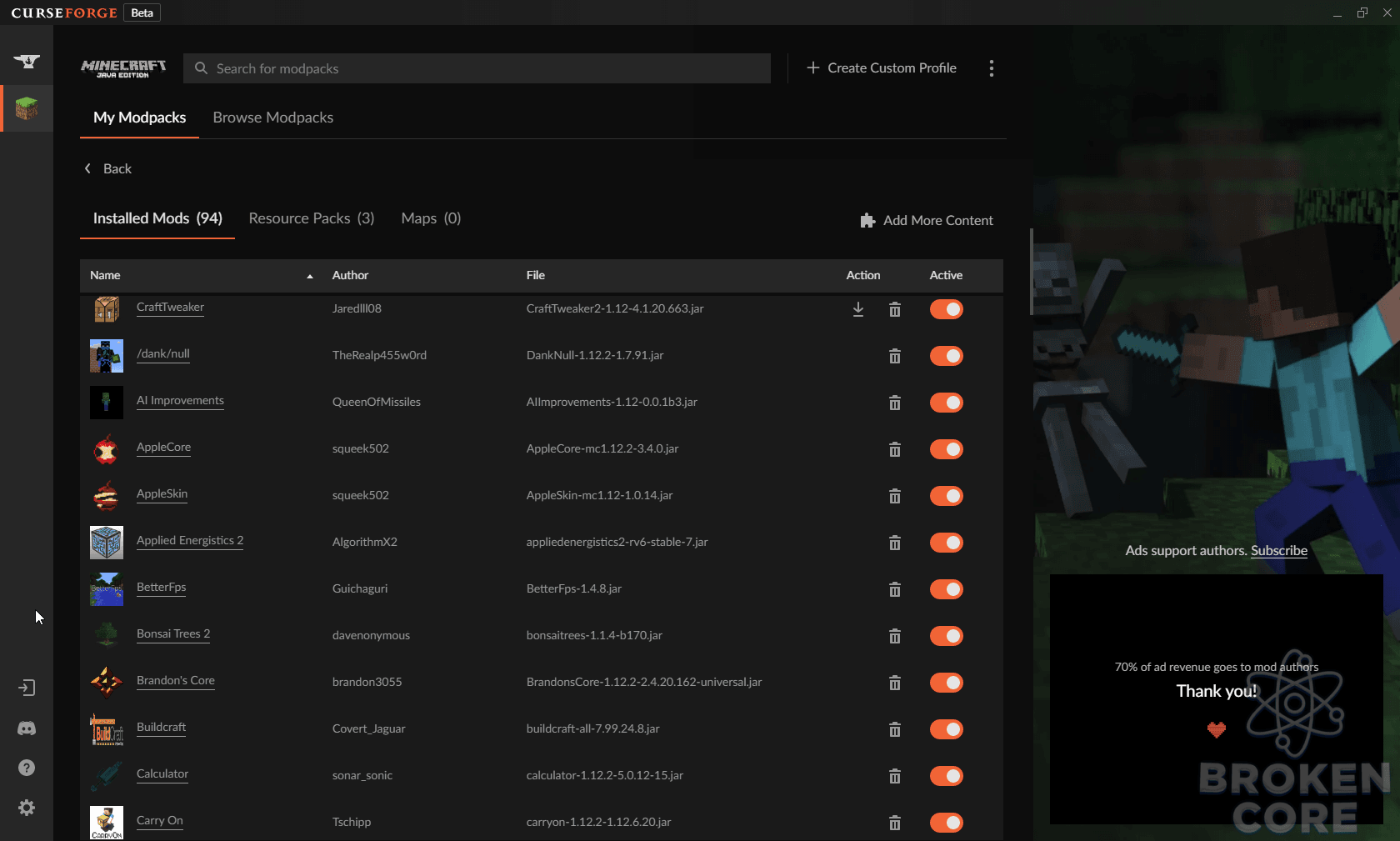Click the Add More Content button
The image size is (1400, 841).
point(927,220)
